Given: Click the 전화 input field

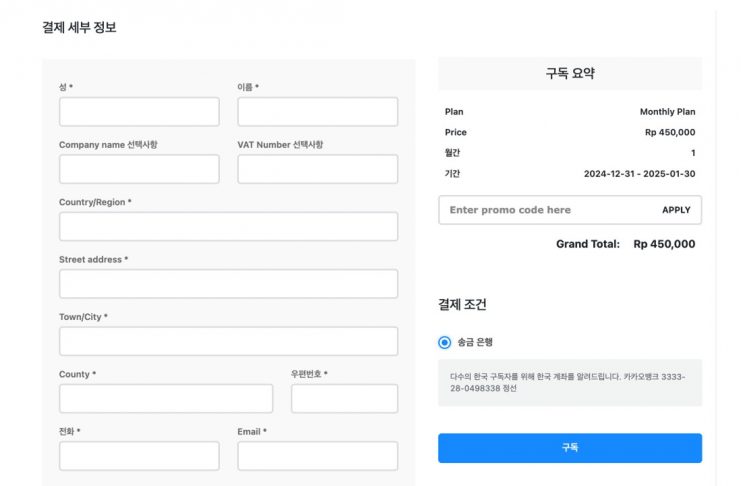Looking at the screenshot, I should click(x=139, y=456).
